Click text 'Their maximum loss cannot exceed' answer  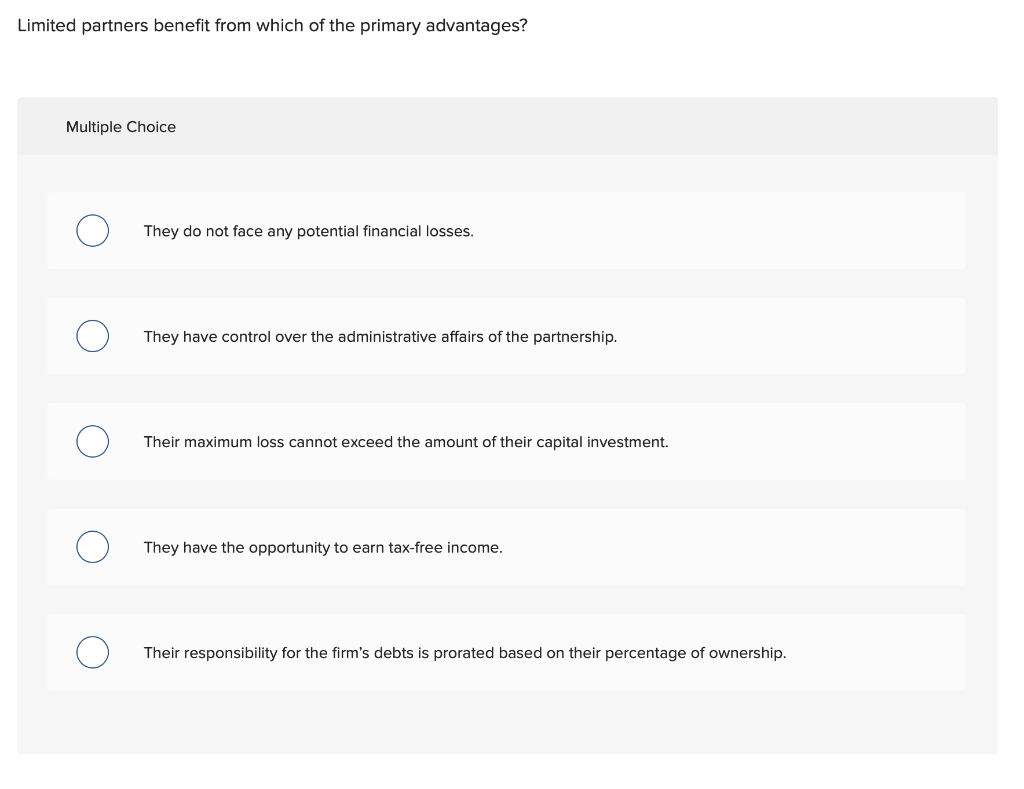click(406, 442)
